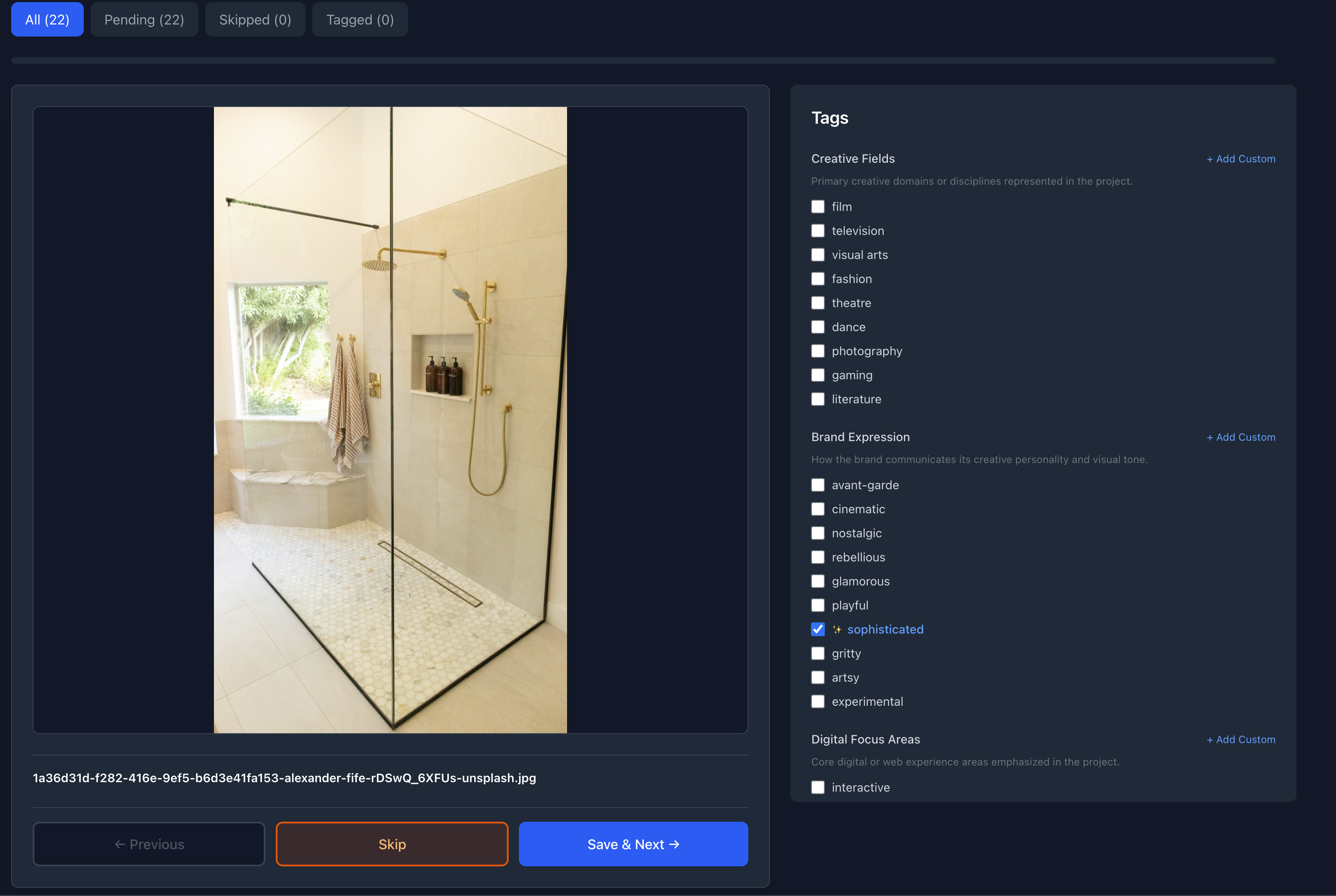The width and height of the screenshot is (1336, 896).
Task: Check the photography creative field
Action: 818,351
